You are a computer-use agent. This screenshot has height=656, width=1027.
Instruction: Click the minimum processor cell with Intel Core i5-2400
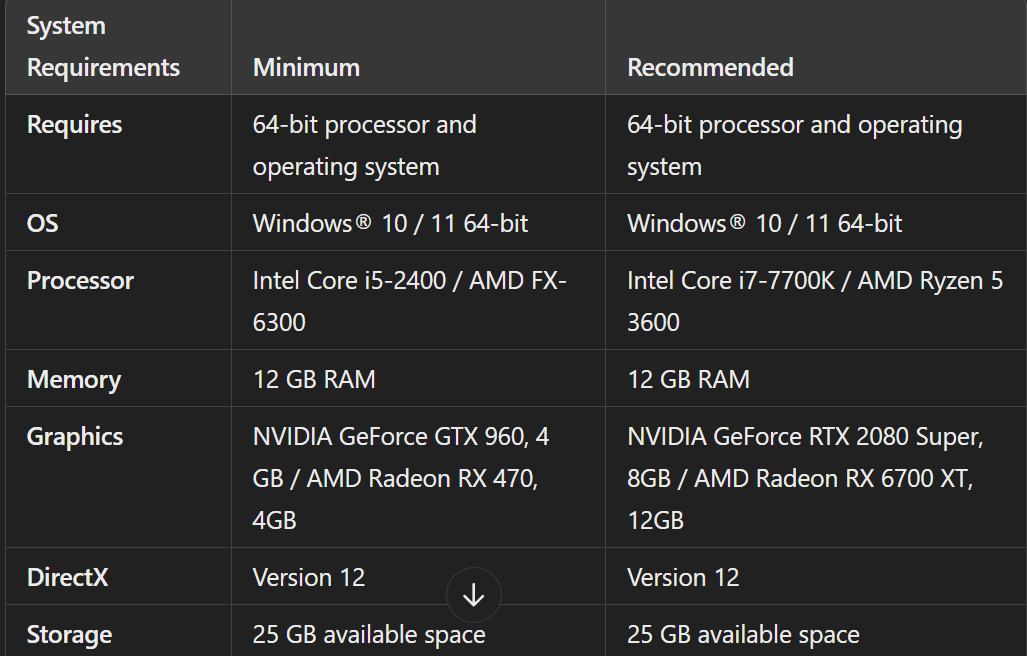tap(409, 301)
